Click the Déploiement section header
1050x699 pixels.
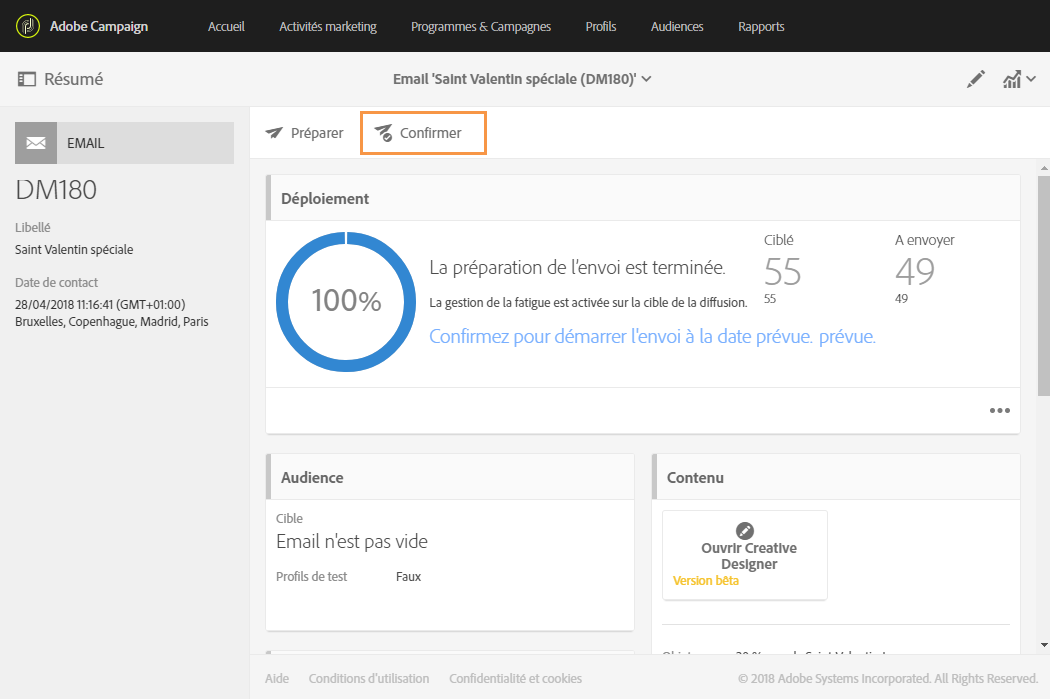[643, 198]
